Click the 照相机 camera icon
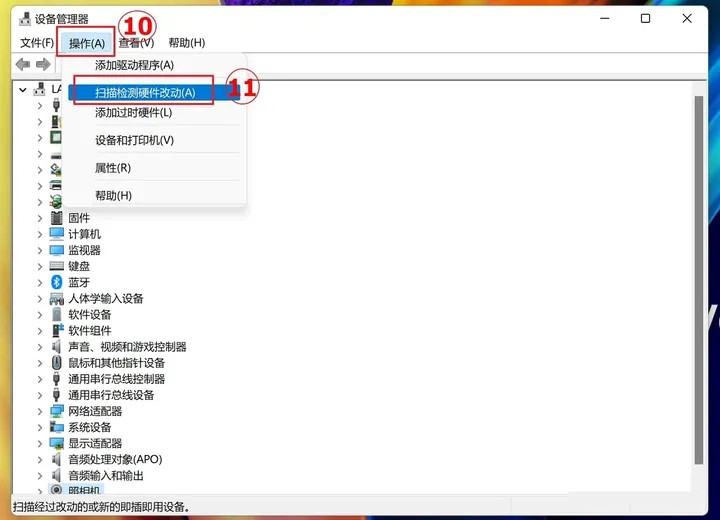 click(x=56, y=490)
